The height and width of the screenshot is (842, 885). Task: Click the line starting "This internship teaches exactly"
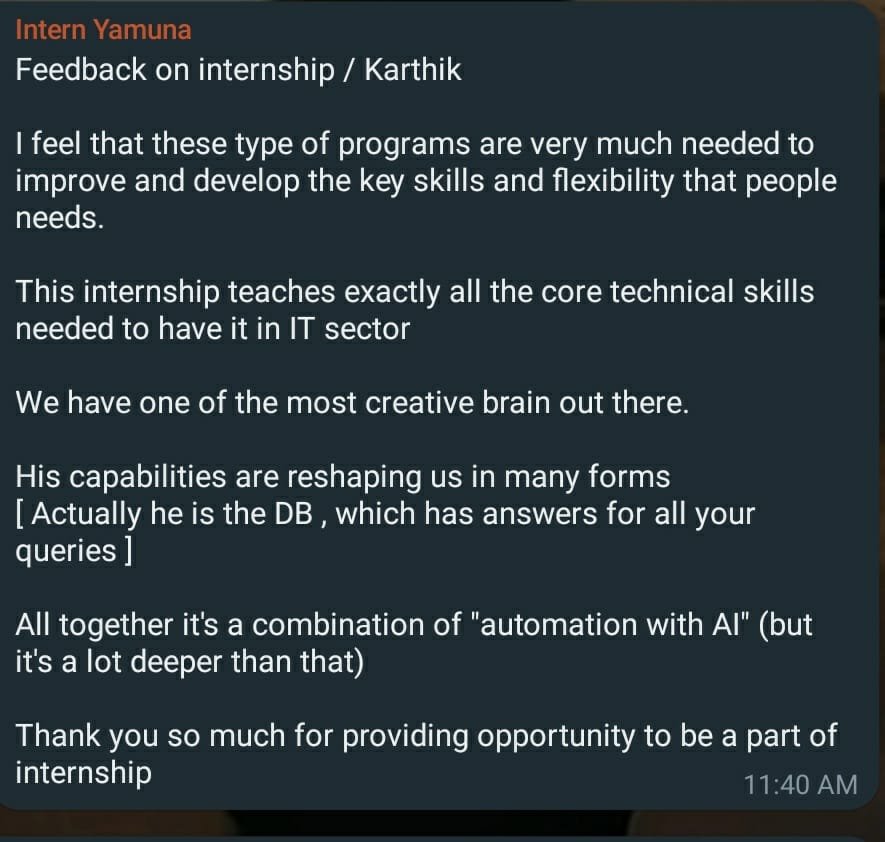414,291
